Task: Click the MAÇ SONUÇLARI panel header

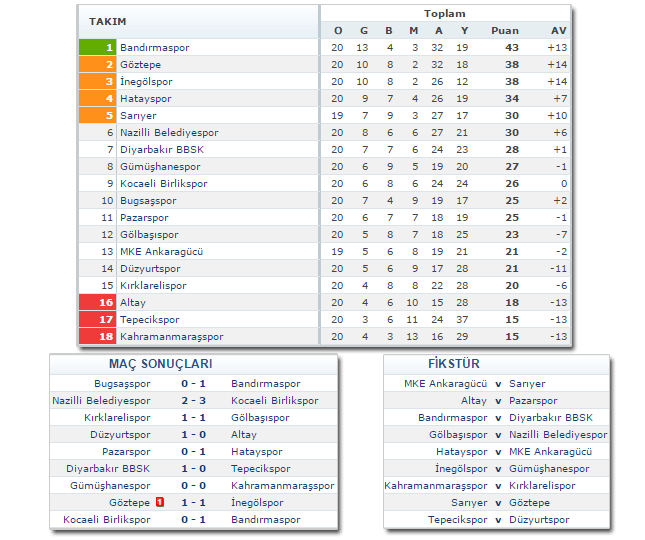Action: (x=160, y=364)
